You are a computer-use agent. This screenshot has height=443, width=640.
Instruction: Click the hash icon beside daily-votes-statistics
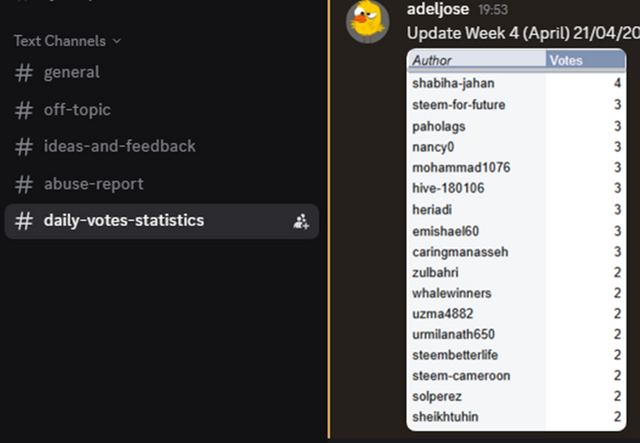point(24,221)
